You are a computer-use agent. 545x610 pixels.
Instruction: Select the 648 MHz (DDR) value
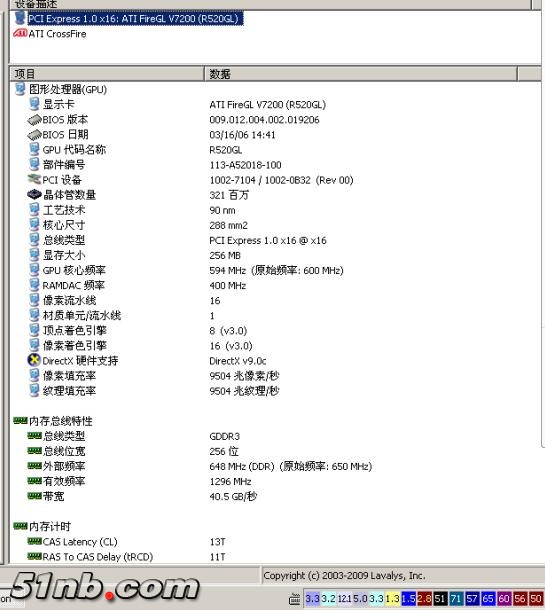coord(291,466)
